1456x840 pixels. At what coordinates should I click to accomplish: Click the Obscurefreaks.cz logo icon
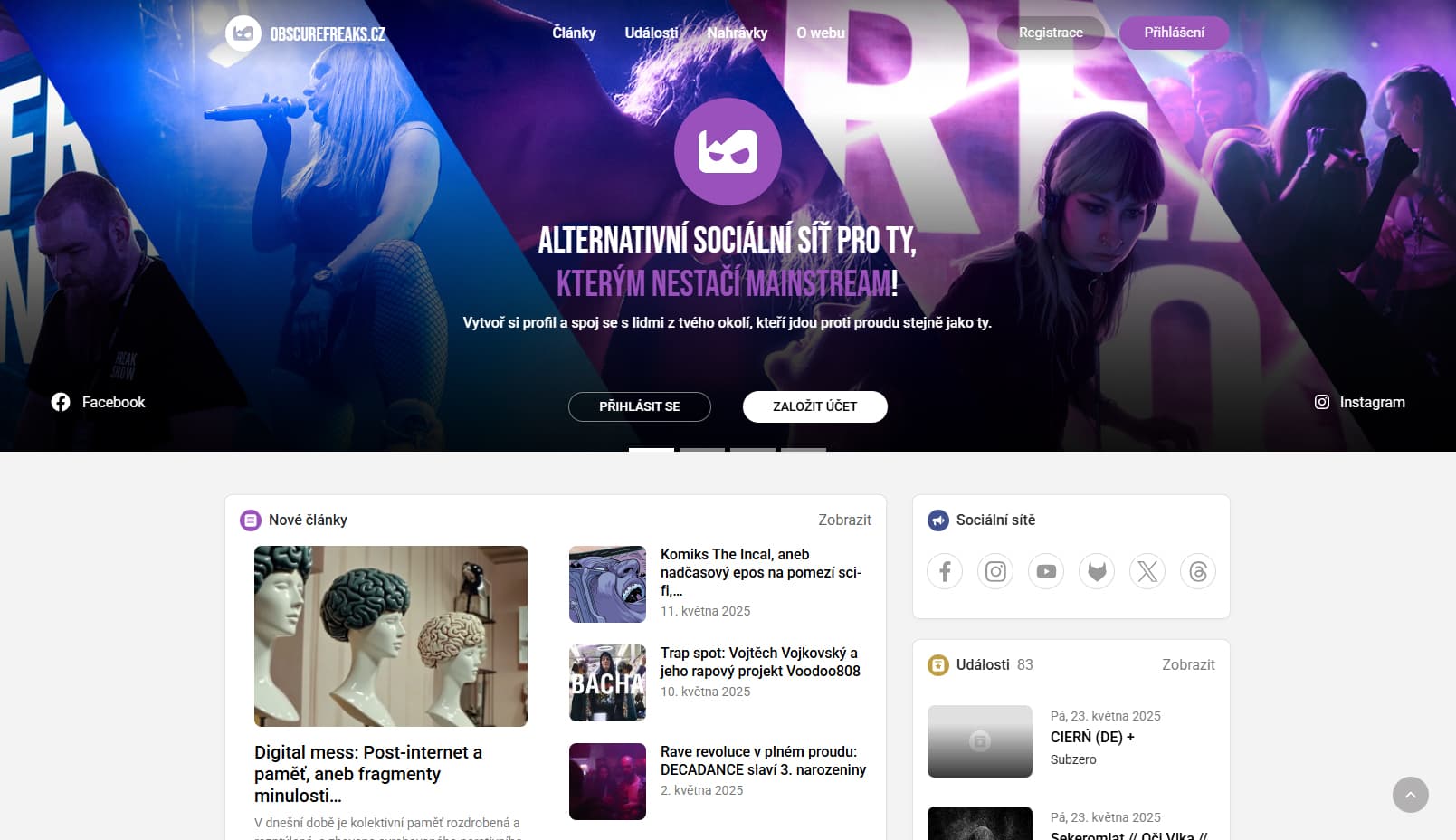(243, 33)
